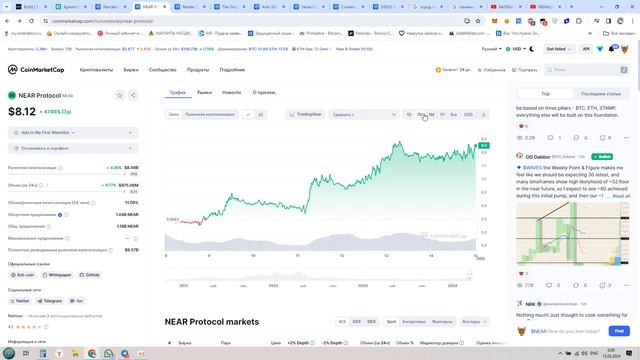Image resolution: width=640 pixels, height=360 pixels.
Task: Expand the track in portfolio dropdown
Action: [x=73, y=149]
